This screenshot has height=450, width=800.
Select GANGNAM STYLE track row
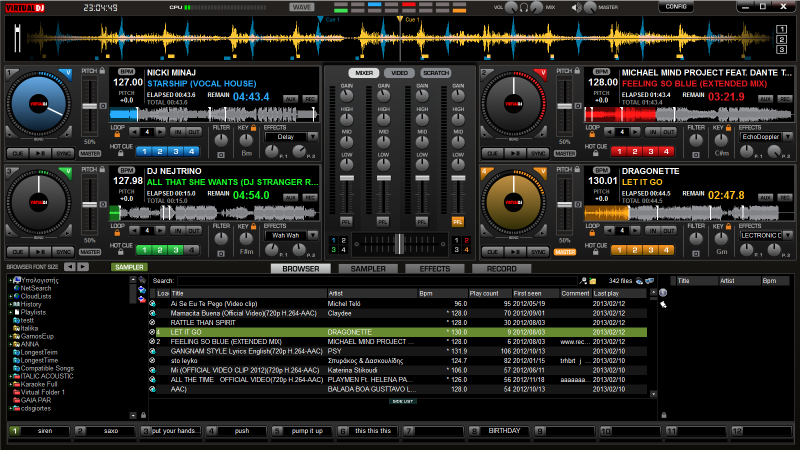click(x=398, y=351)
